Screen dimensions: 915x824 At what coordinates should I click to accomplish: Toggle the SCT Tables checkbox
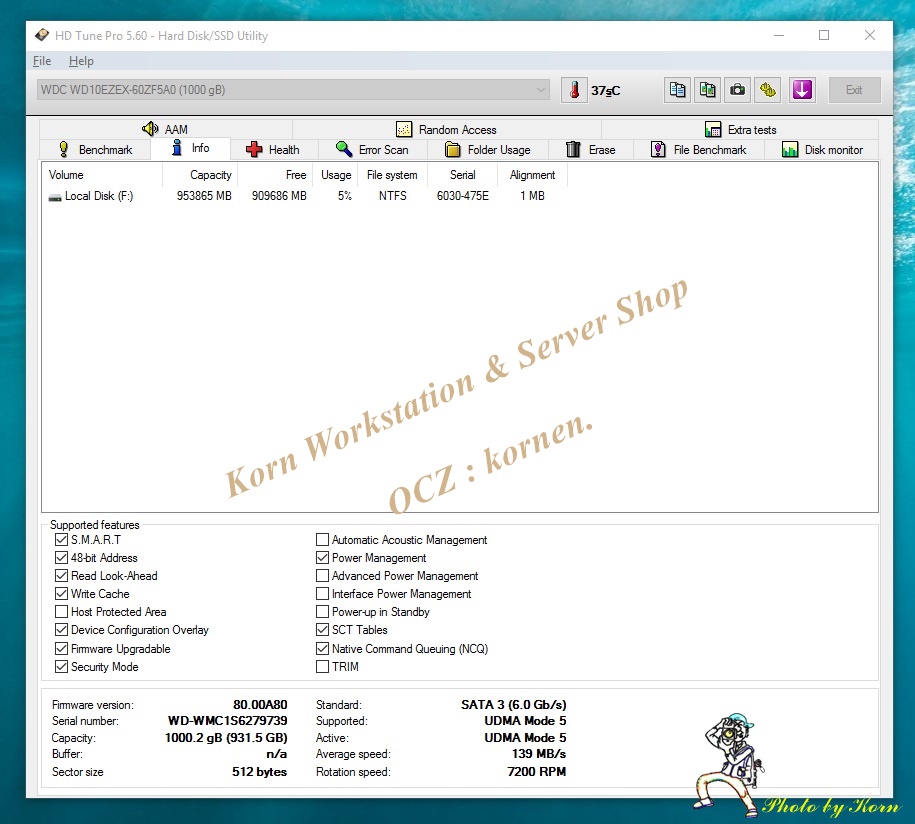point(322,630)
